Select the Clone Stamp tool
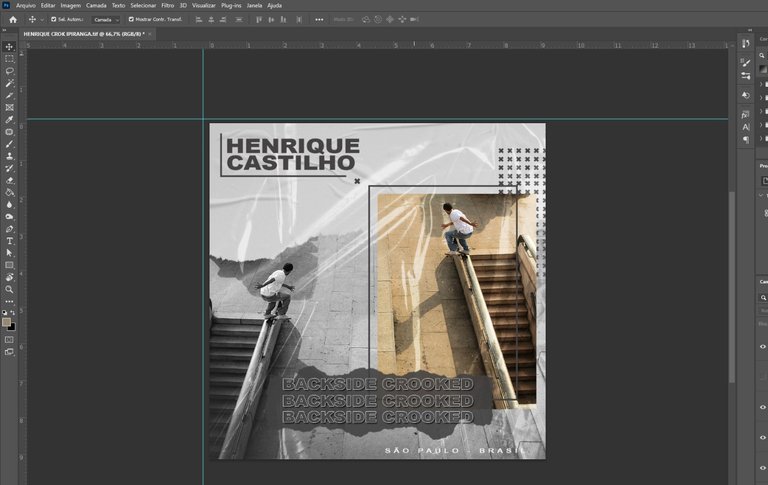Screen dimensions: 768x485 click(x=9, y=156)
